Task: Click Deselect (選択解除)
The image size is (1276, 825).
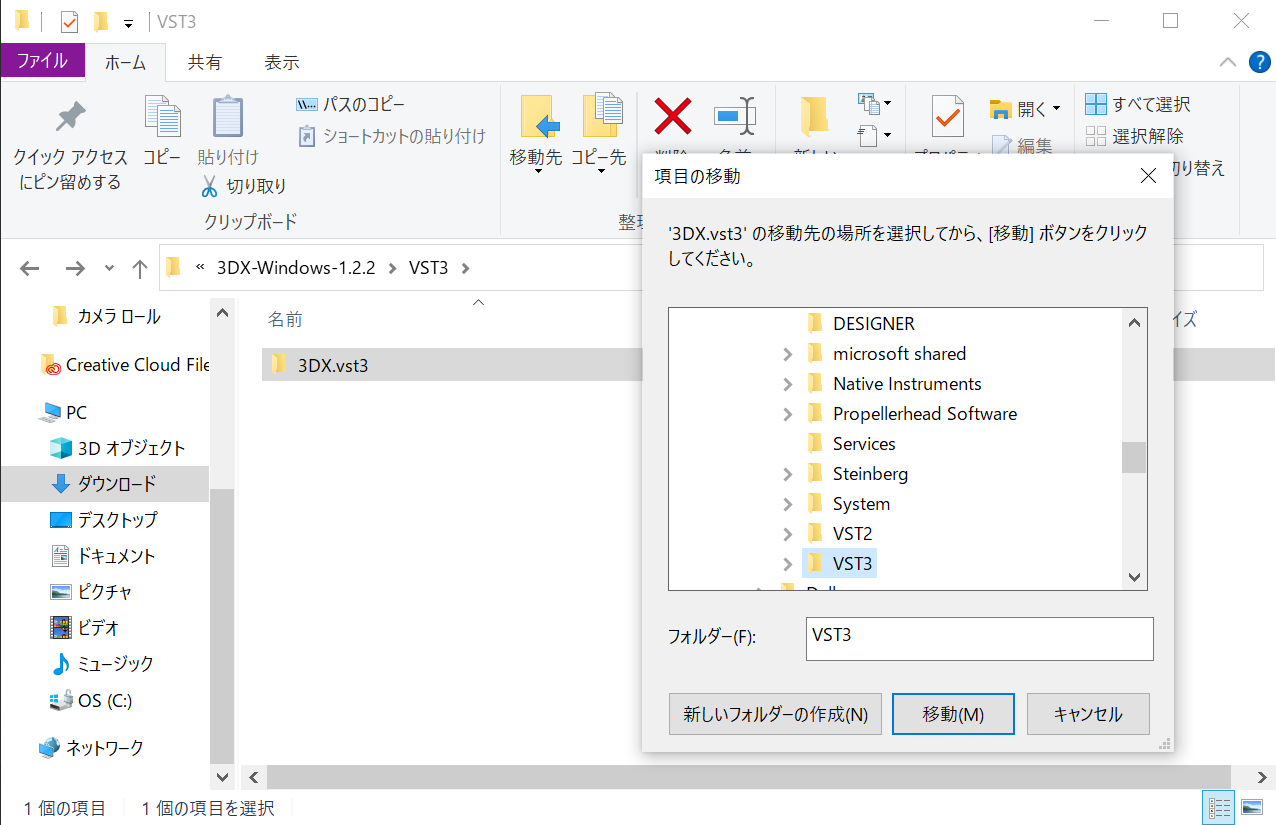Action: tap(1135, 136)
